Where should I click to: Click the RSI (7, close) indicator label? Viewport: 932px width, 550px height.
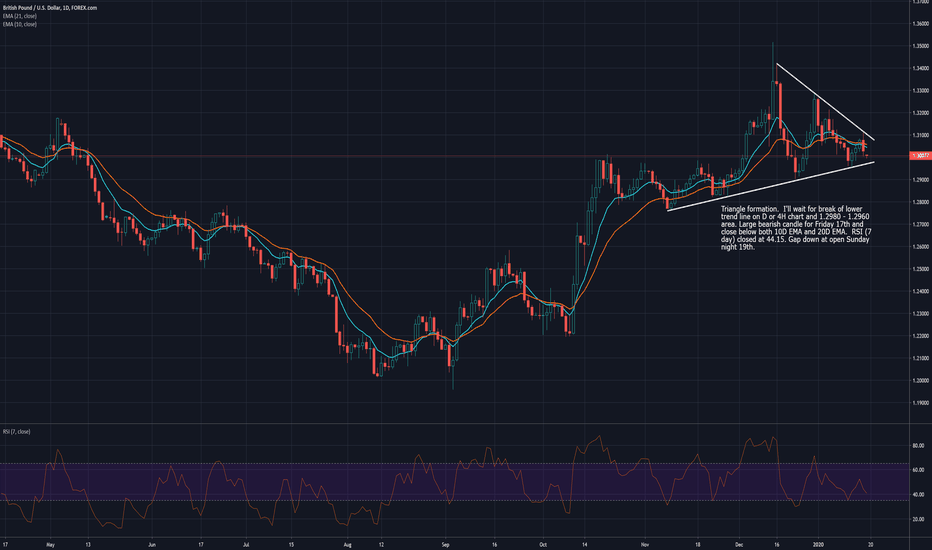tap(17, 433)
